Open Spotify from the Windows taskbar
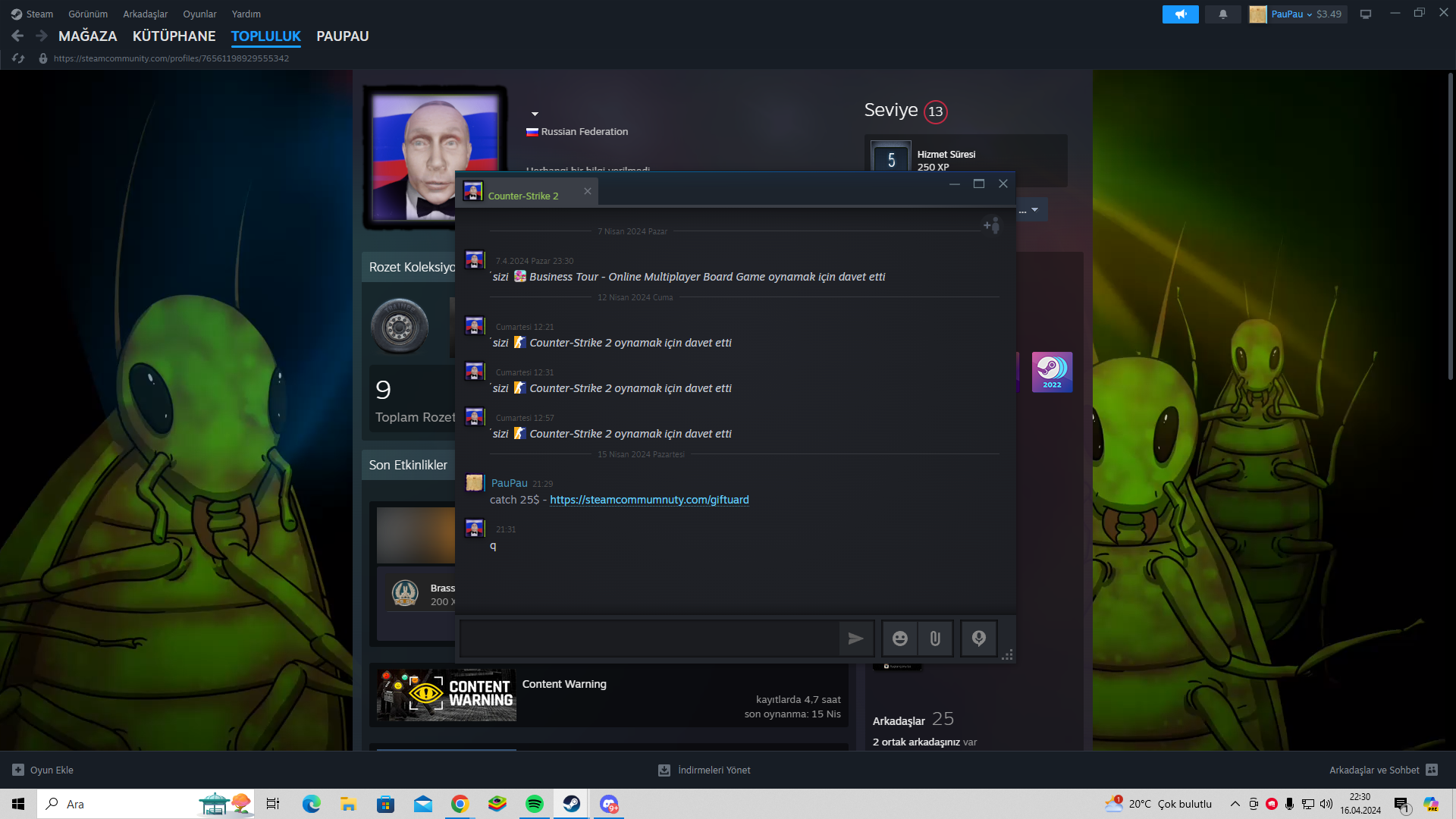Viewport: 1456px width, 819px height. 534,804
